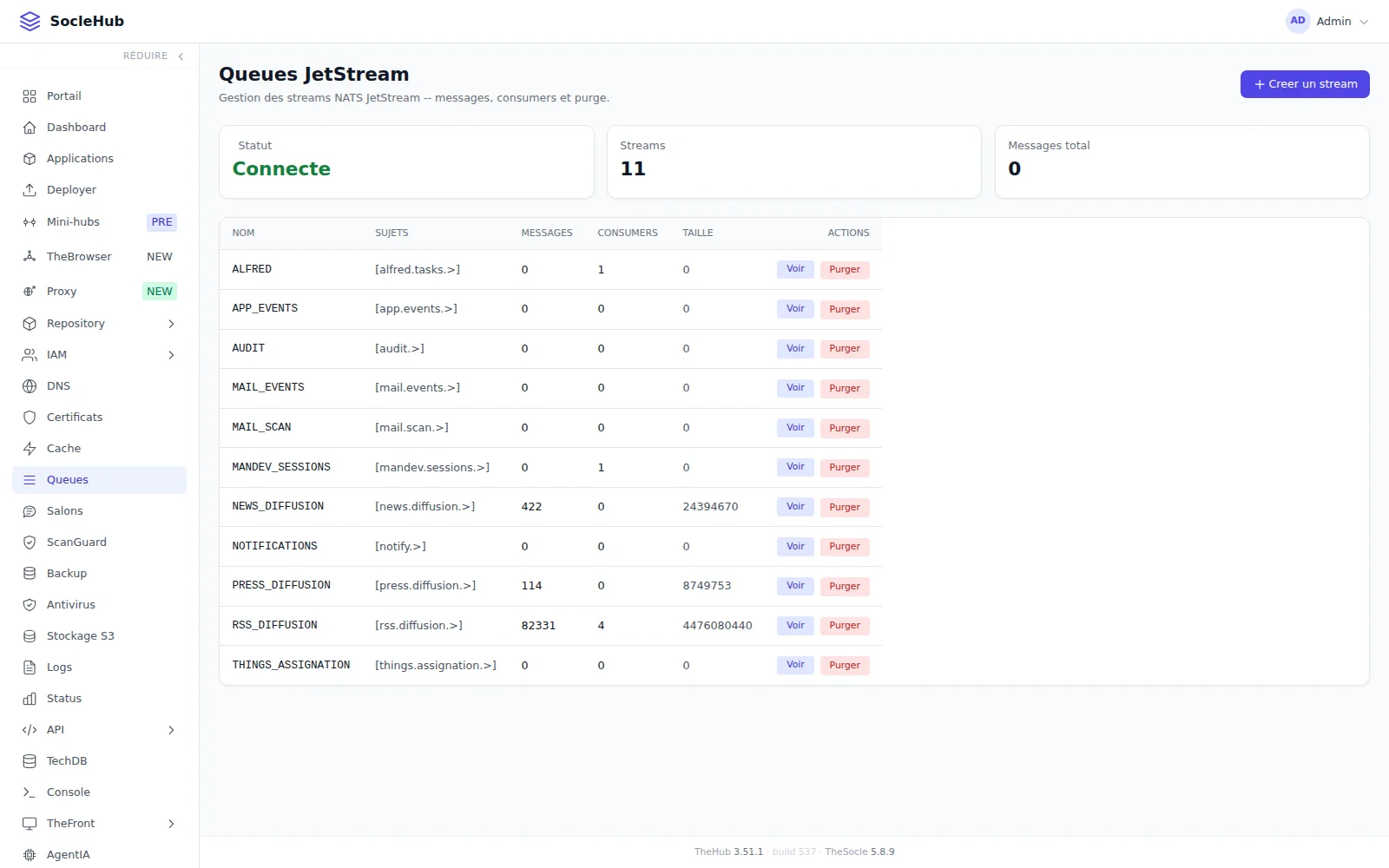Click the TechDB database icon

tap(30, 761)
